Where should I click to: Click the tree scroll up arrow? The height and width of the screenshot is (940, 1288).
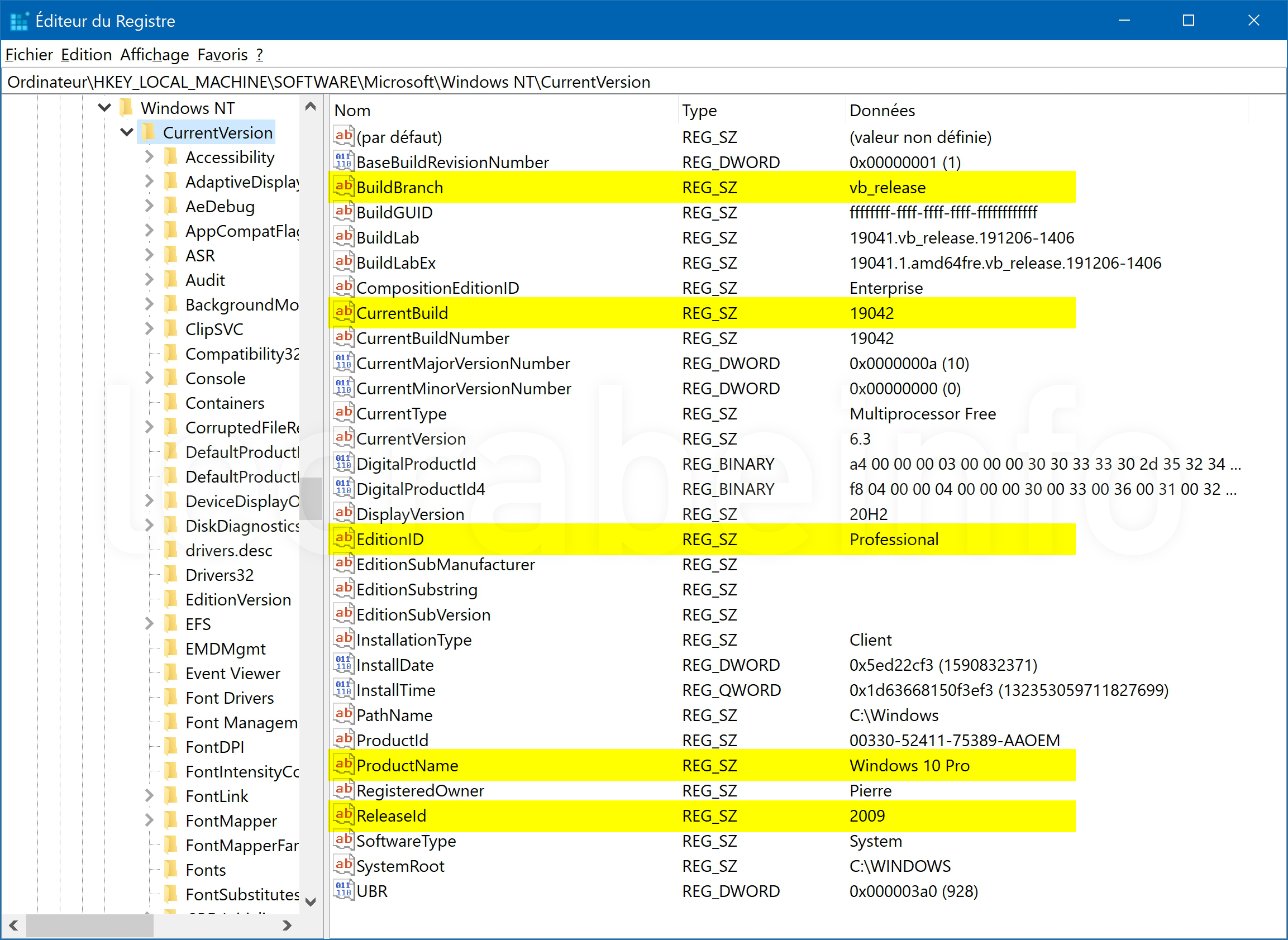click(311, 107)
